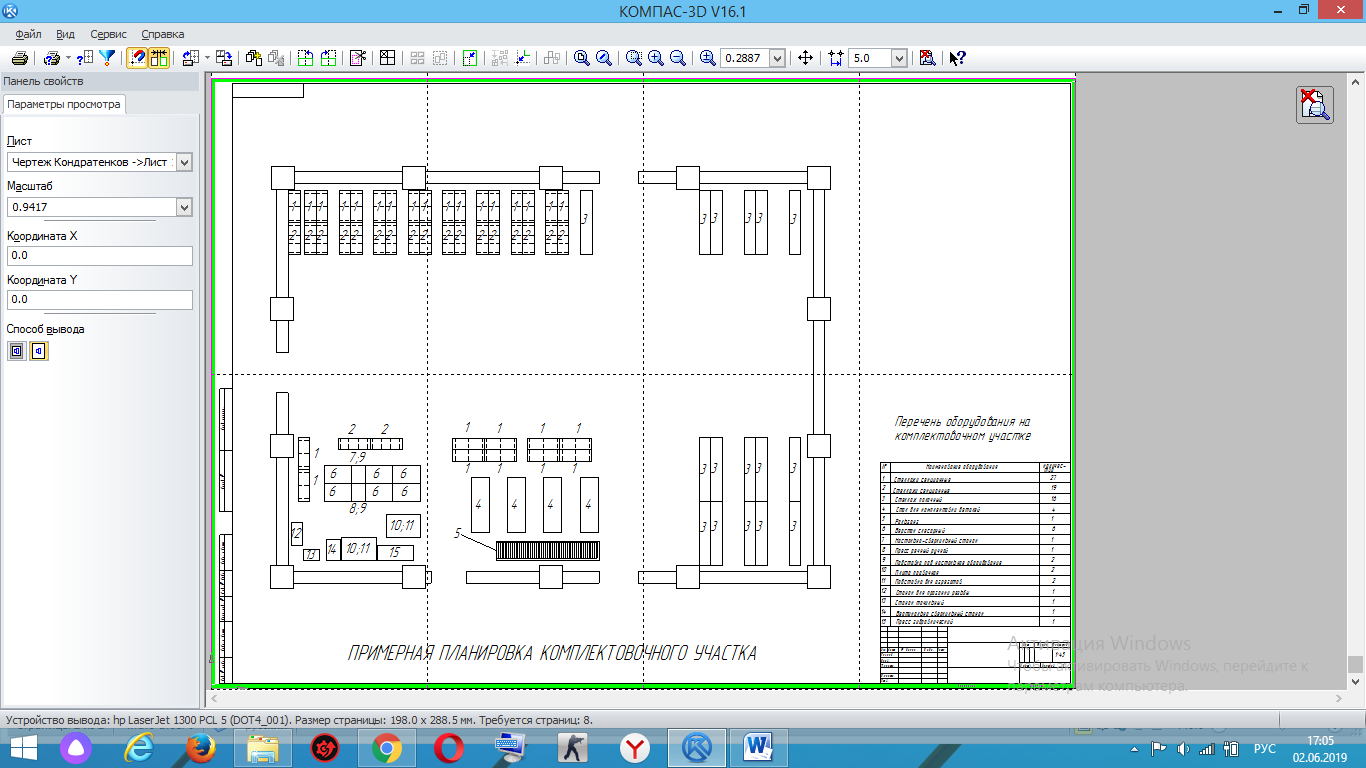The height and width of the screenshot is (768, 1366).
Task: Click the Координата X input field
Action: pos(99,256)
